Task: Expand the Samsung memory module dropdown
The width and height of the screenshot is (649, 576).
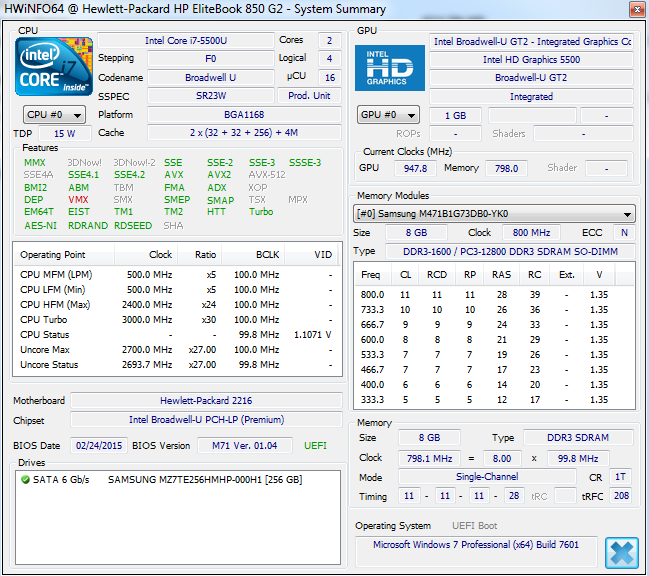Action: click(x=494, y=214)
